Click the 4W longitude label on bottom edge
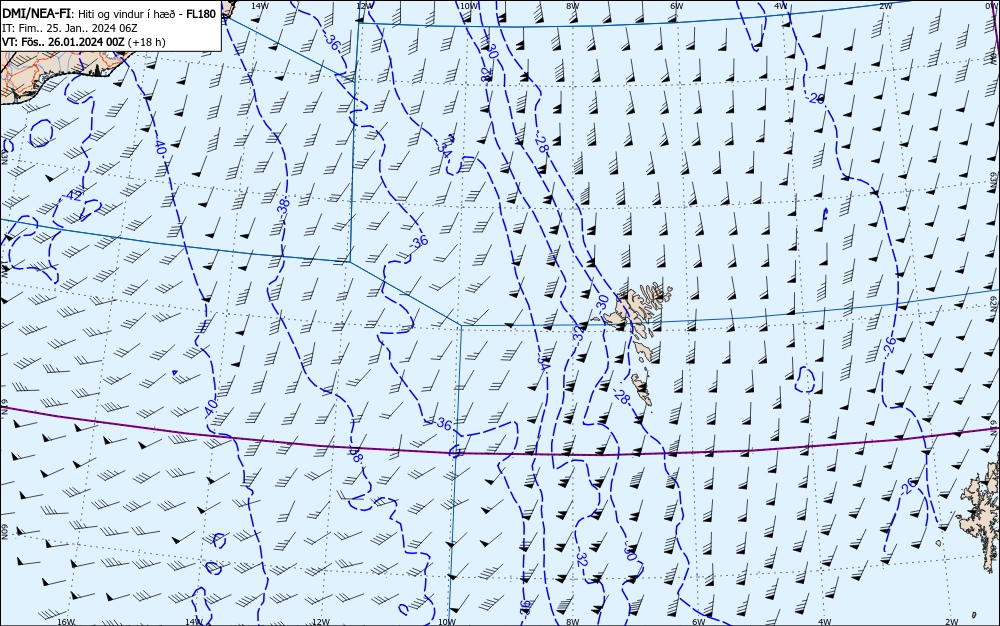 click(x=824, y=622)
